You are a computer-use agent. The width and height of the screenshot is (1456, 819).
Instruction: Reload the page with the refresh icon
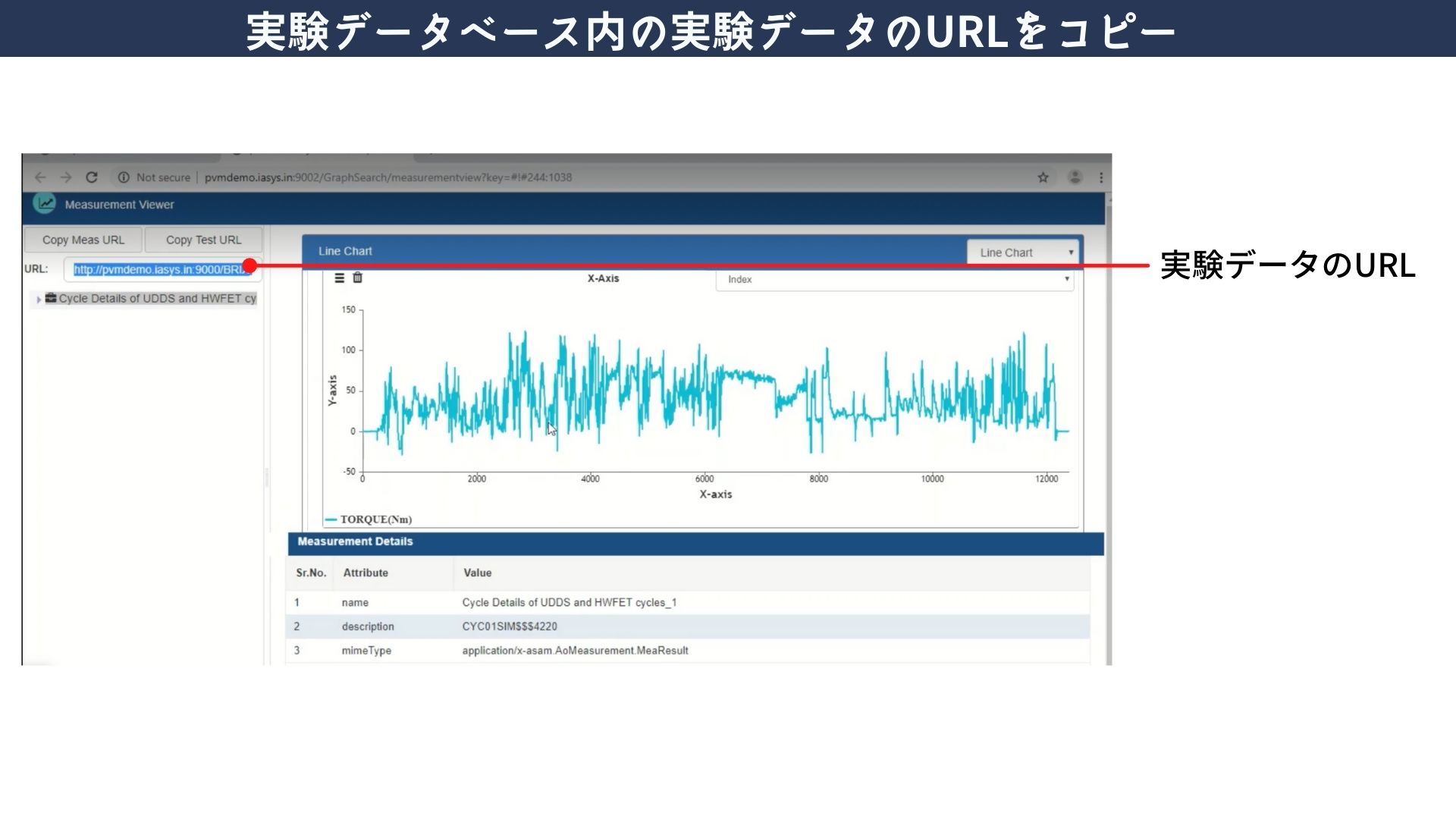click(x=92, y=177)
